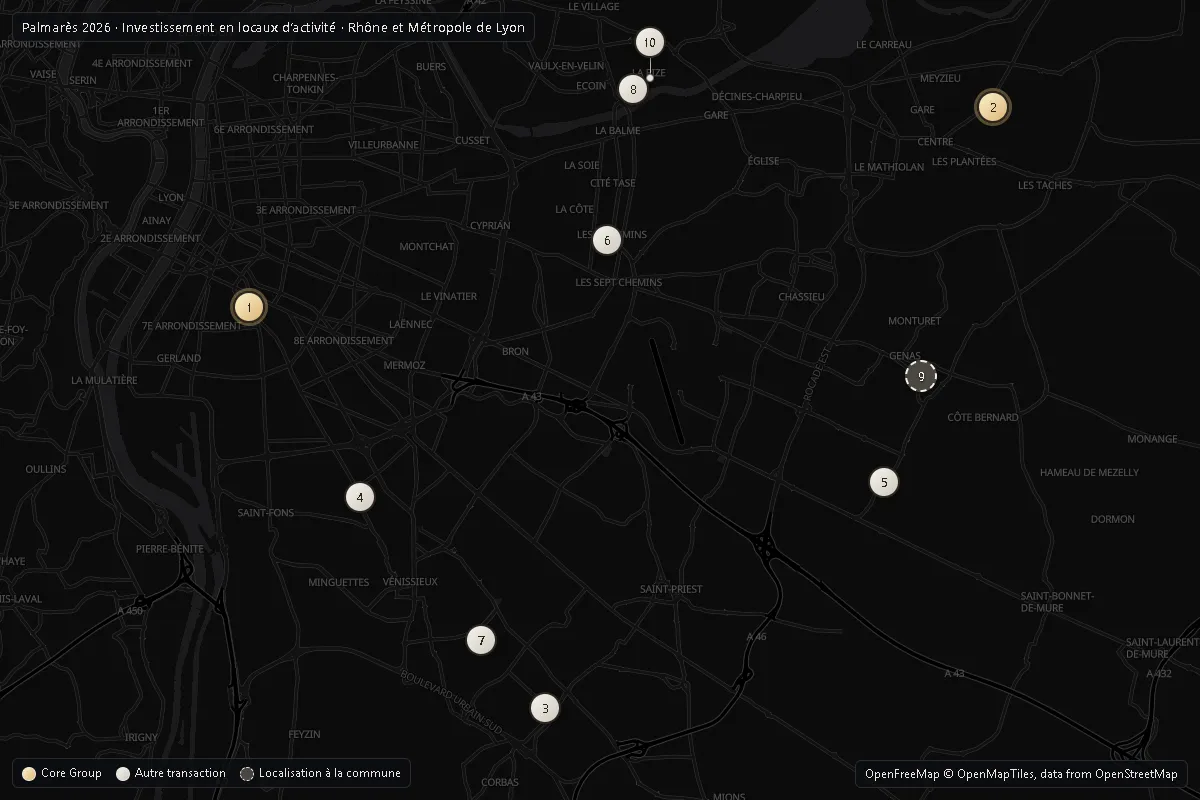Open map marker number 6
This screenshot has width=1200, height=800.
pos(607,241)
